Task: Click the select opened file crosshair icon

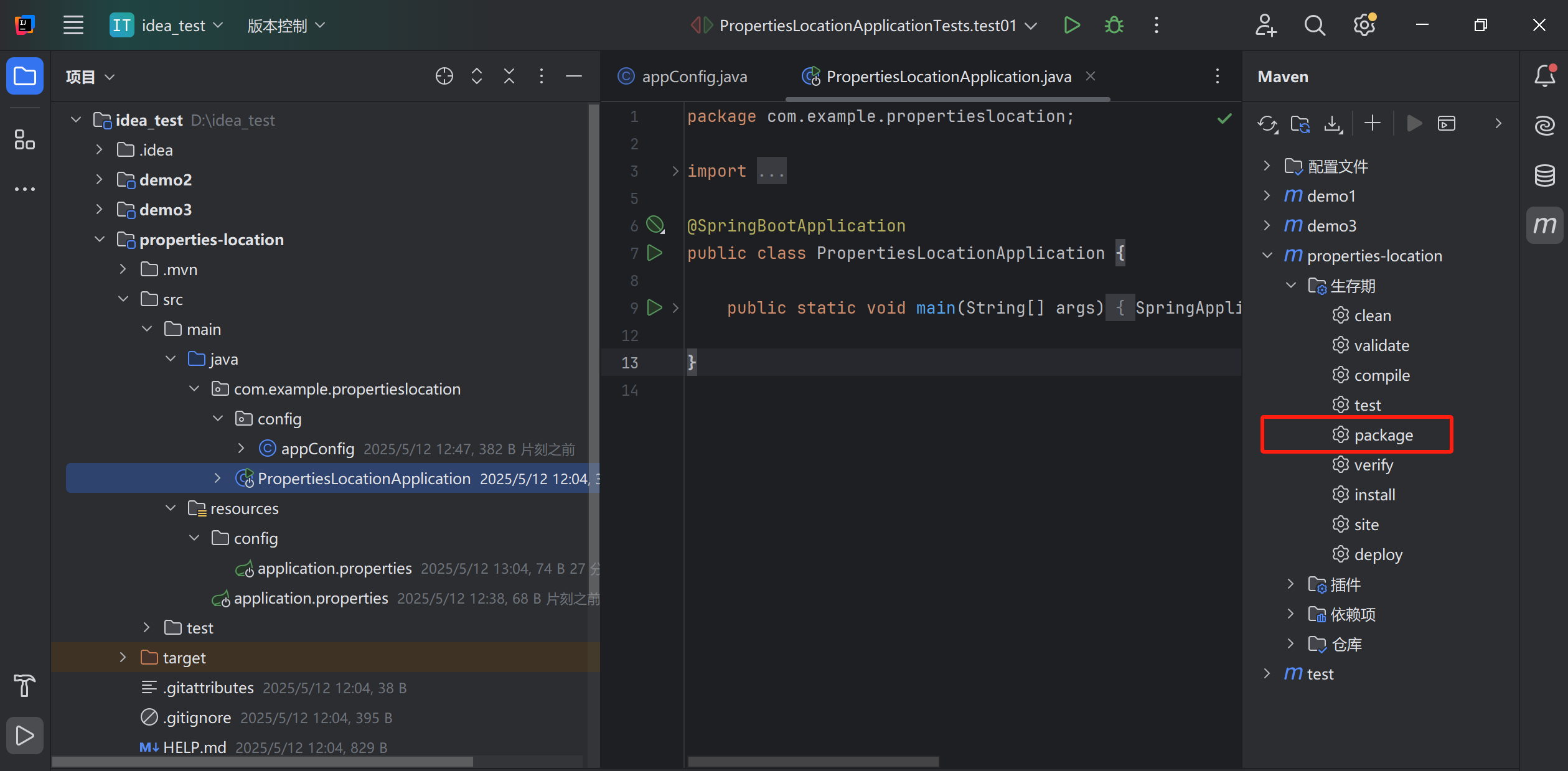Action: click(444, 77)
